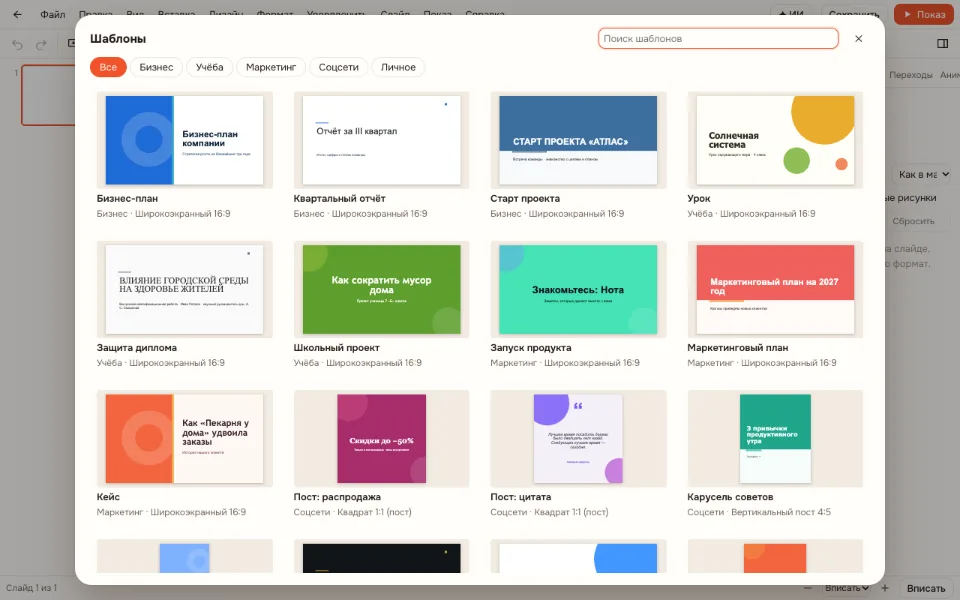This screenshot has height=600, width=960.
Task: Open the Вписать zoom dropdown with the chevron
Action: [847, 588]
